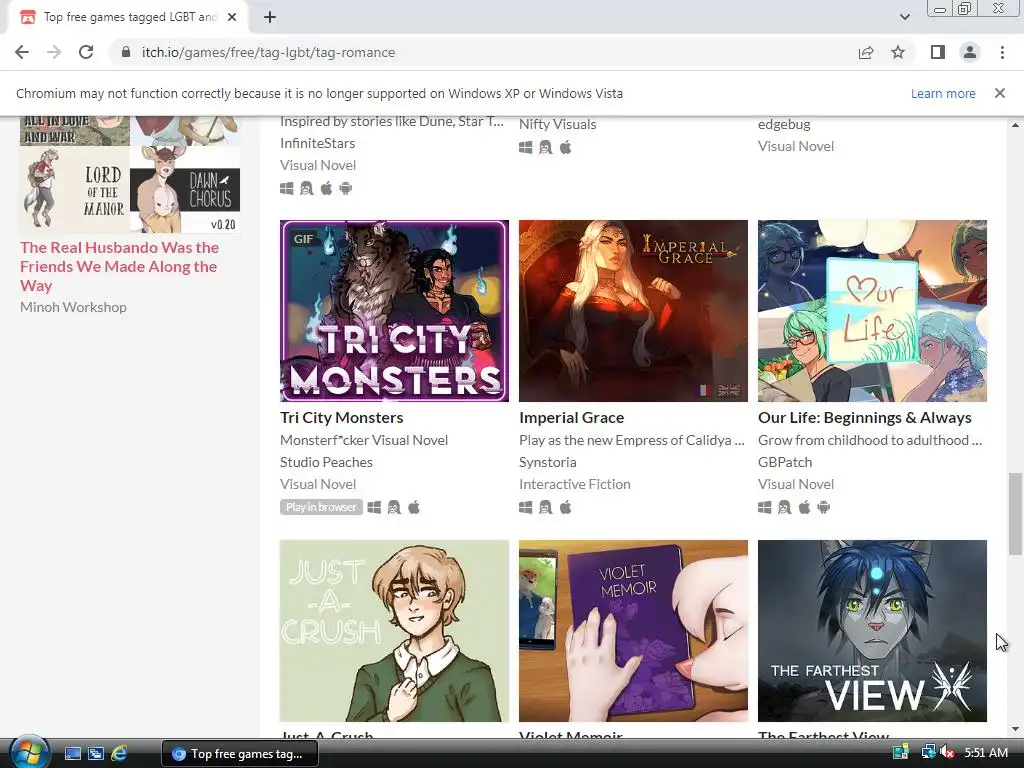Open the Violet Memoir cover image
1024x768 pixels.
click(633, 631)
